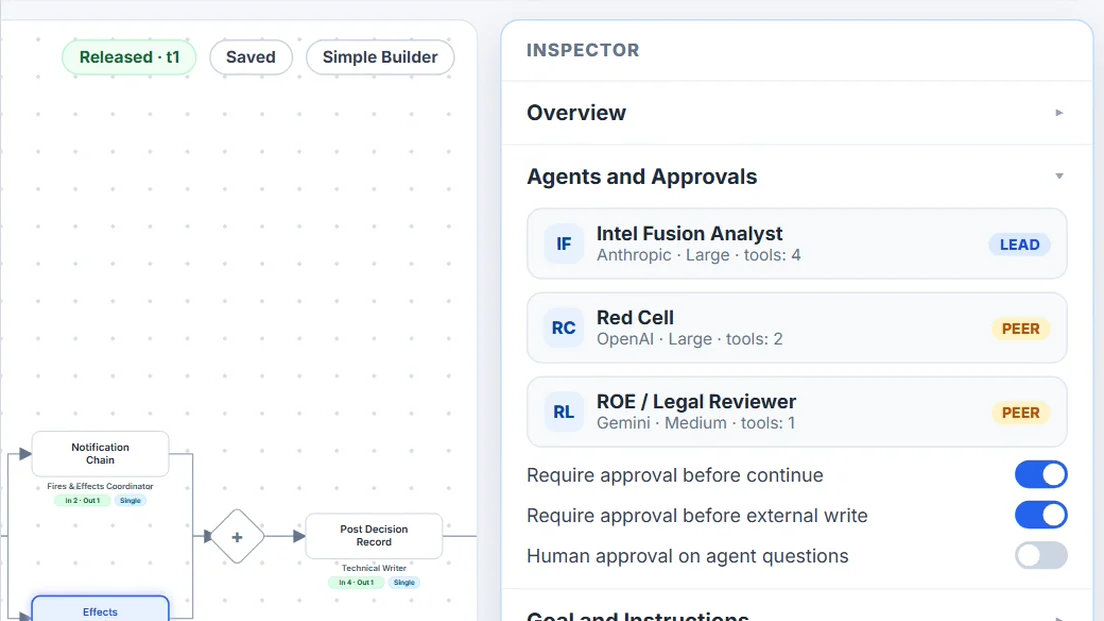This screenshot has width=1104, height=621.
Task: Click the In 4 · Out 1 tag under Post Decision Record
Action: (356, 582)
